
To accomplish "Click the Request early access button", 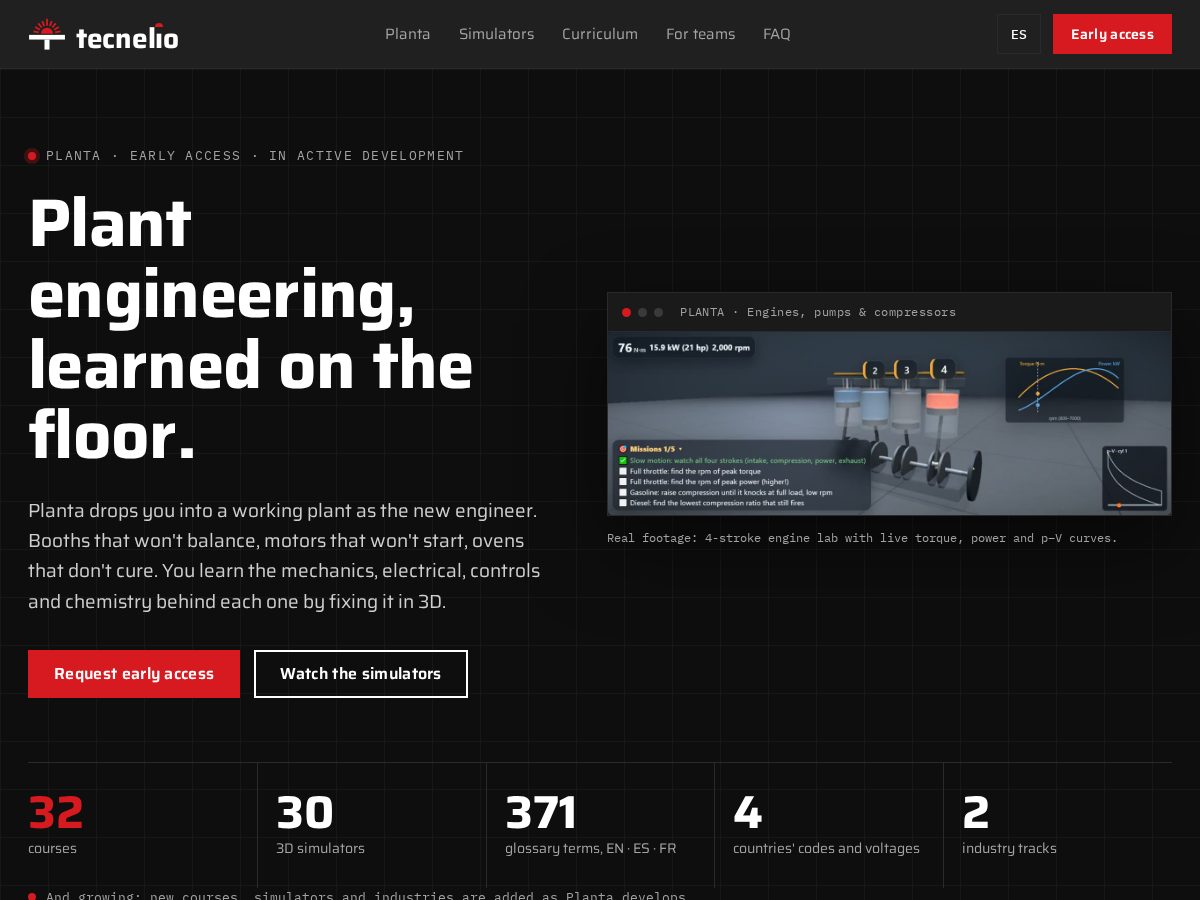I will click(134, 674).
